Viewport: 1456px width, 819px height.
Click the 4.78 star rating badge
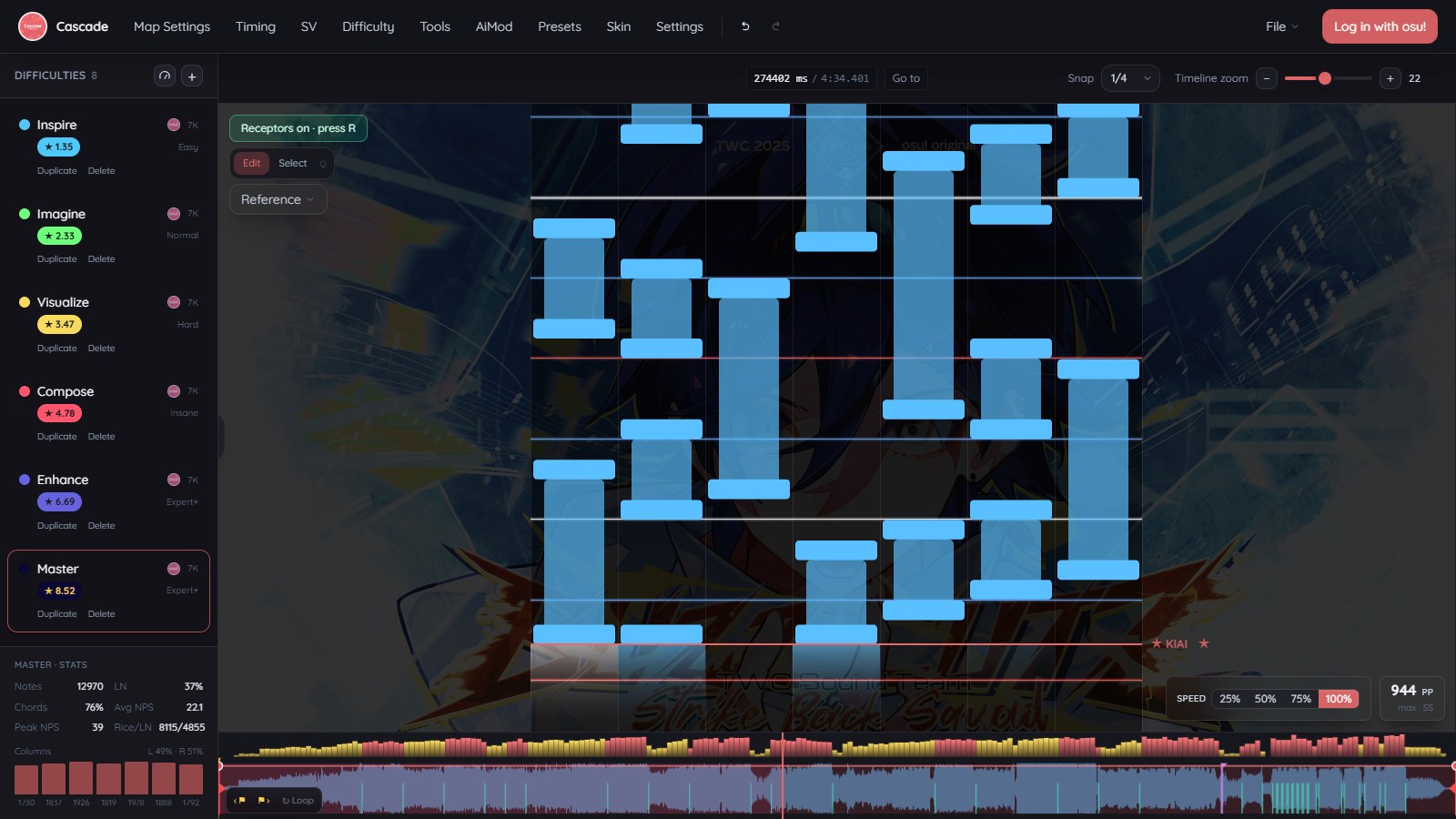click(59, 413)
